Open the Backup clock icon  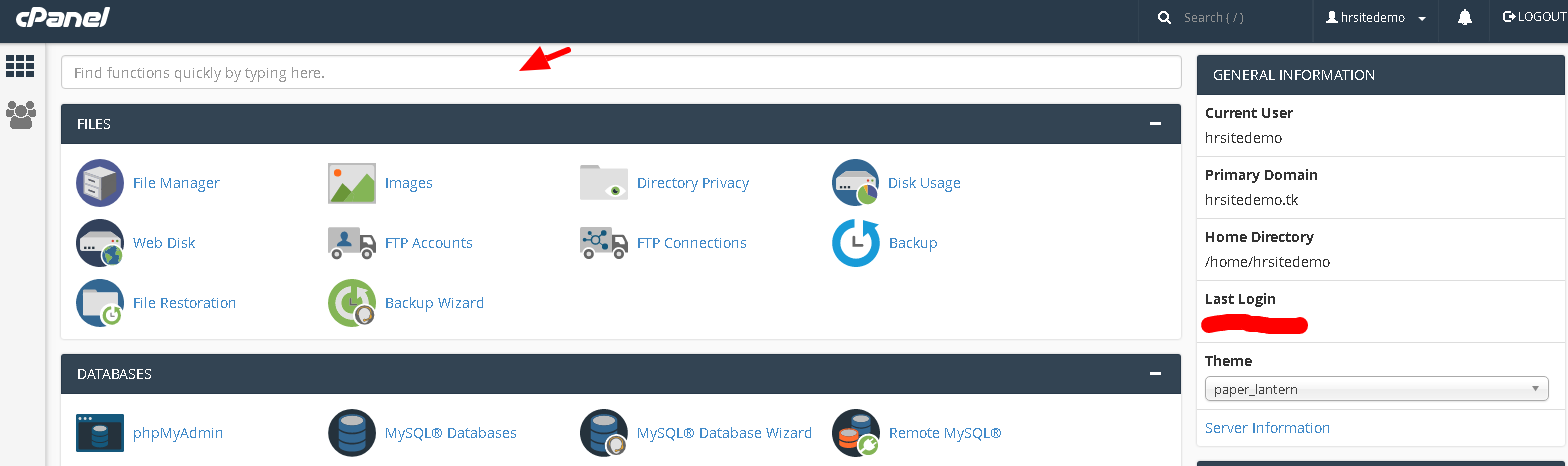tap(856, 243)
